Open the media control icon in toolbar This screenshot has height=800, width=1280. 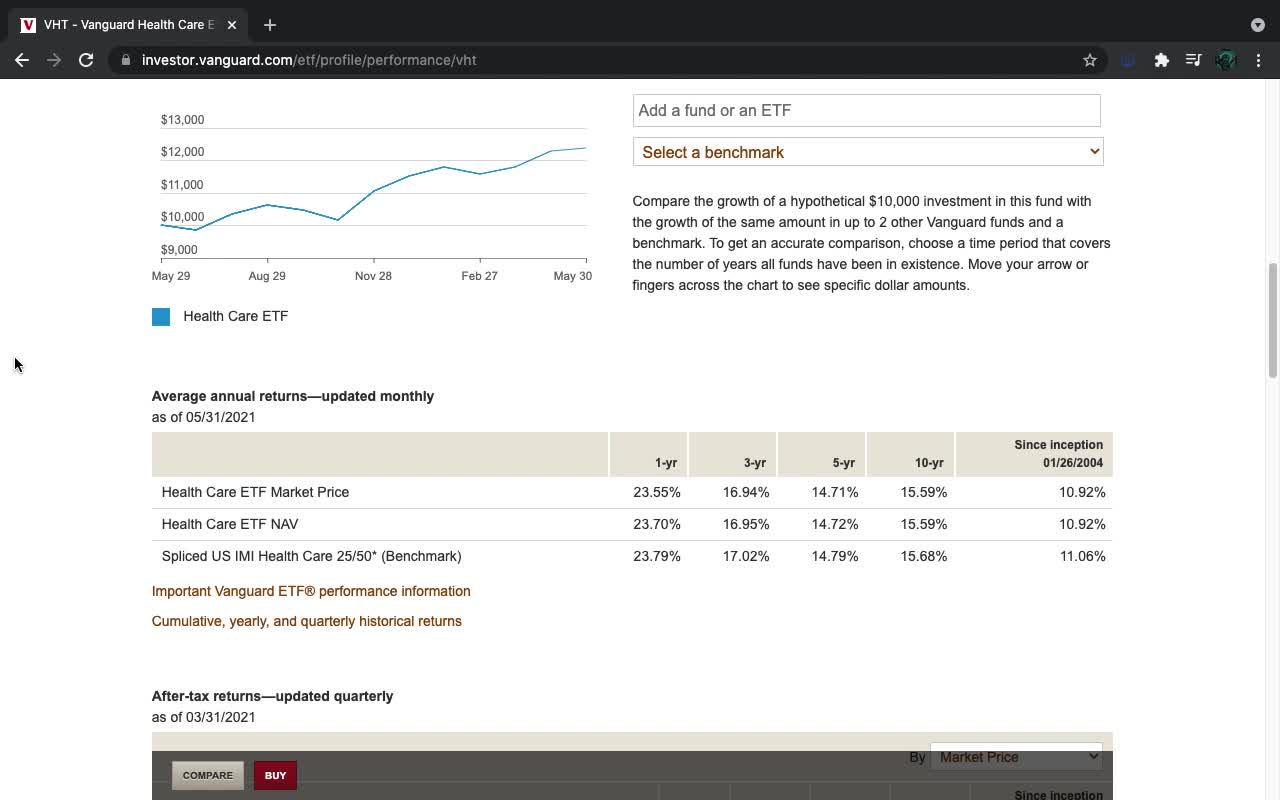(1193, 60)
